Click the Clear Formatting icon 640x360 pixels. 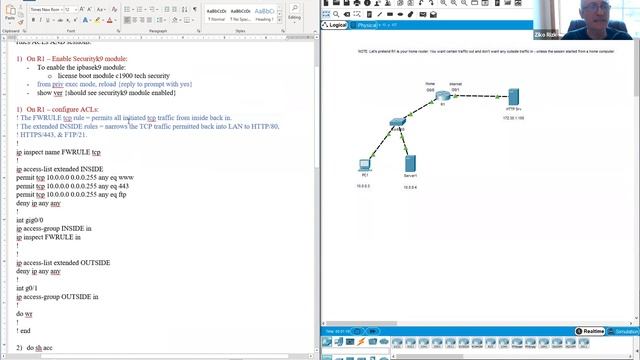(114, 9)
